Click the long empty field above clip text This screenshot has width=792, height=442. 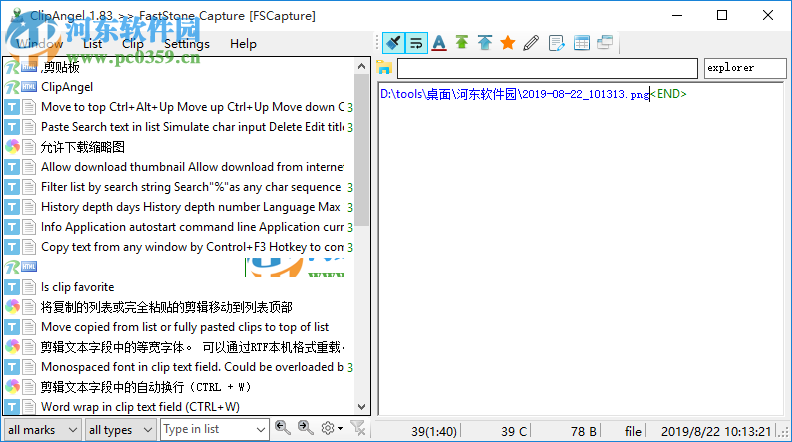click(x=548, y=68)
